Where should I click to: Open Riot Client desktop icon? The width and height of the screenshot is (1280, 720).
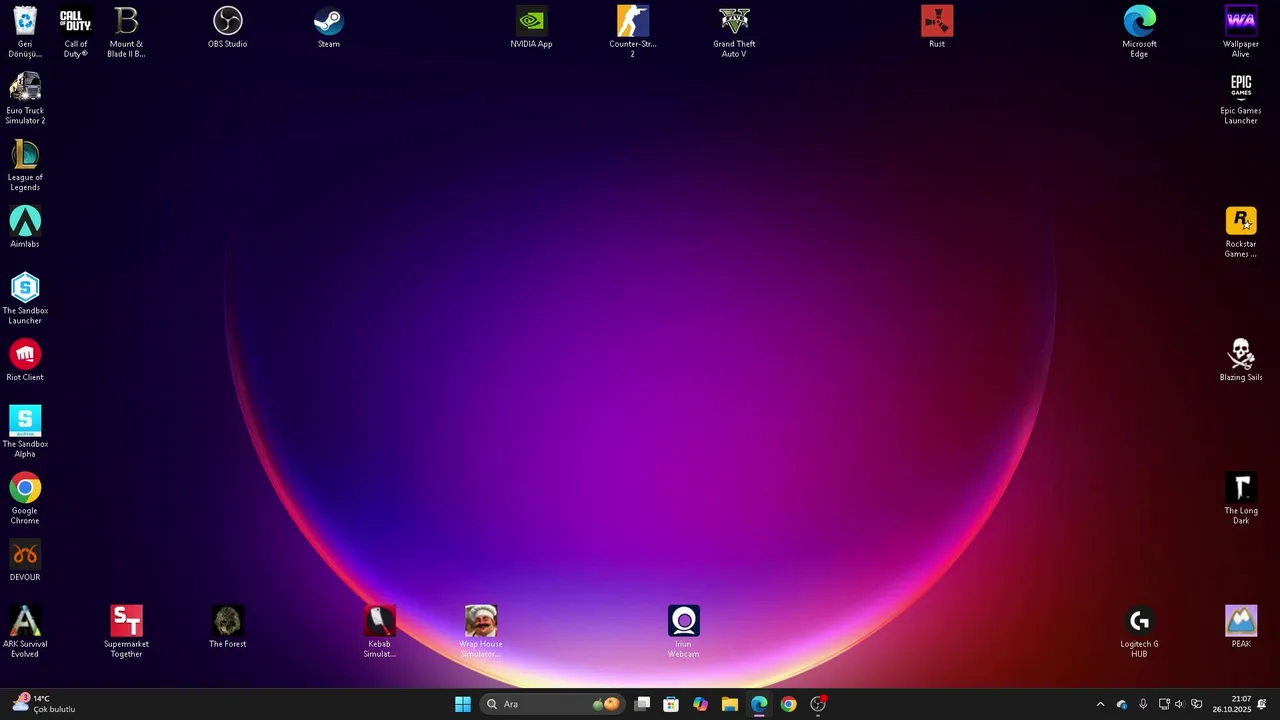25,360
